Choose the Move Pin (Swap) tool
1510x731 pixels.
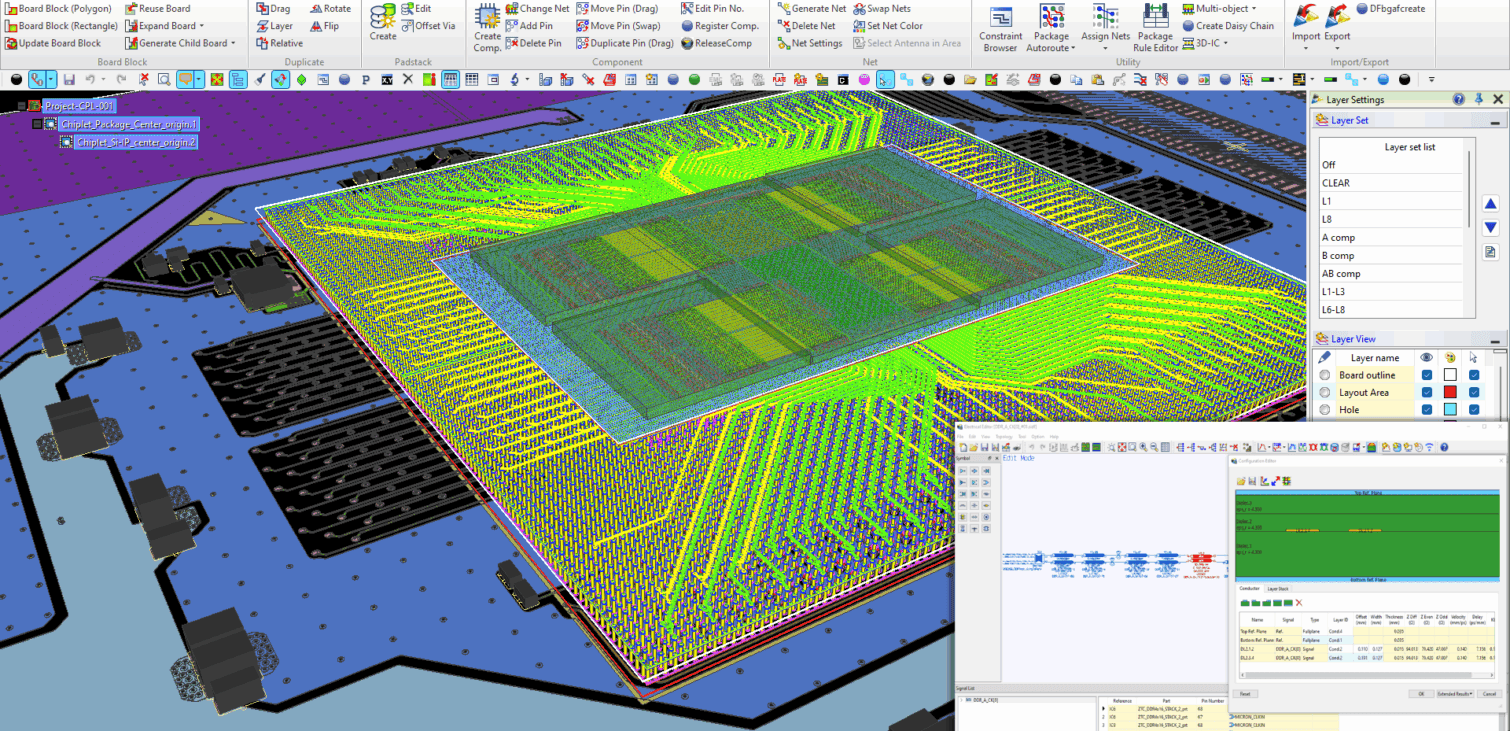(x=623, y=26)
